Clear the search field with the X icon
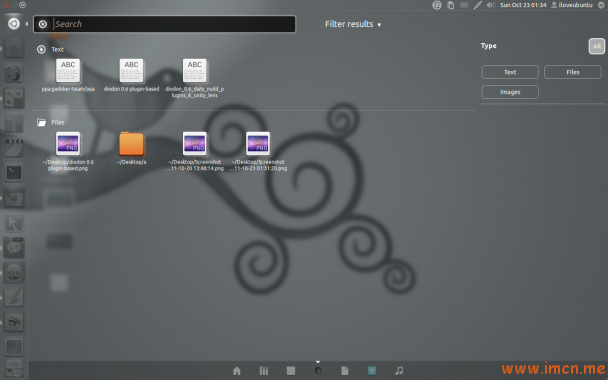The image size is (608, 380). (43, 24)
